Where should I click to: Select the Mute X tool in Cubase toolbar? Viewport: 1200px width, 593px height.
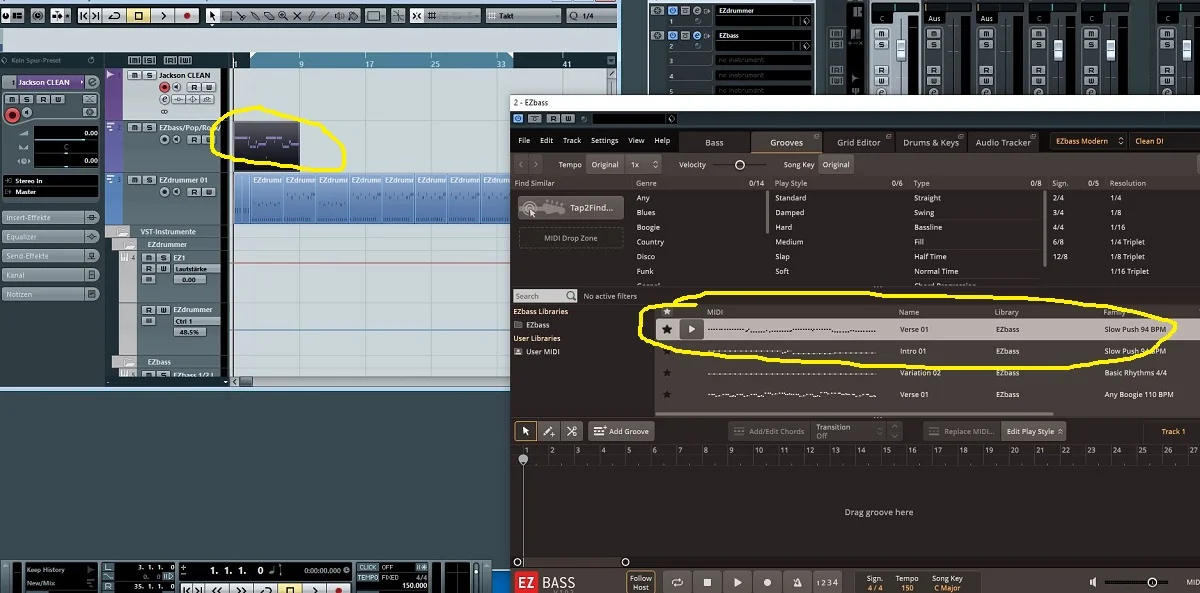(x=297, y=16)
